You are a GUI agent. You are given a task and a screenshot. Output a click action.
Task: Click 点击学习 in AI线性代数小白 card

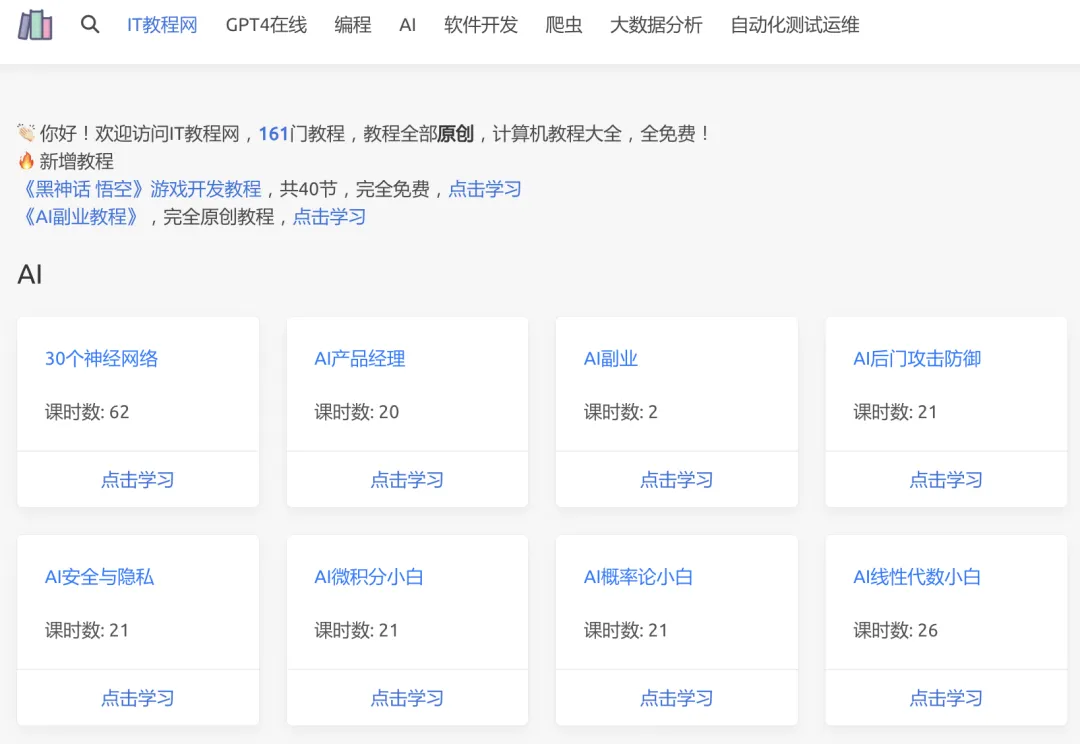pyautogui.click(x=946, y=699)
